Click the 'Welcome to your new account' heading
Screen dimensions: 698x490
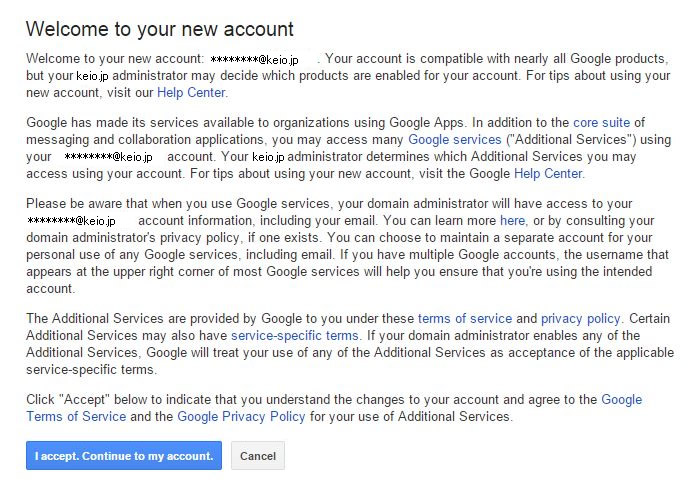[160, 28]
